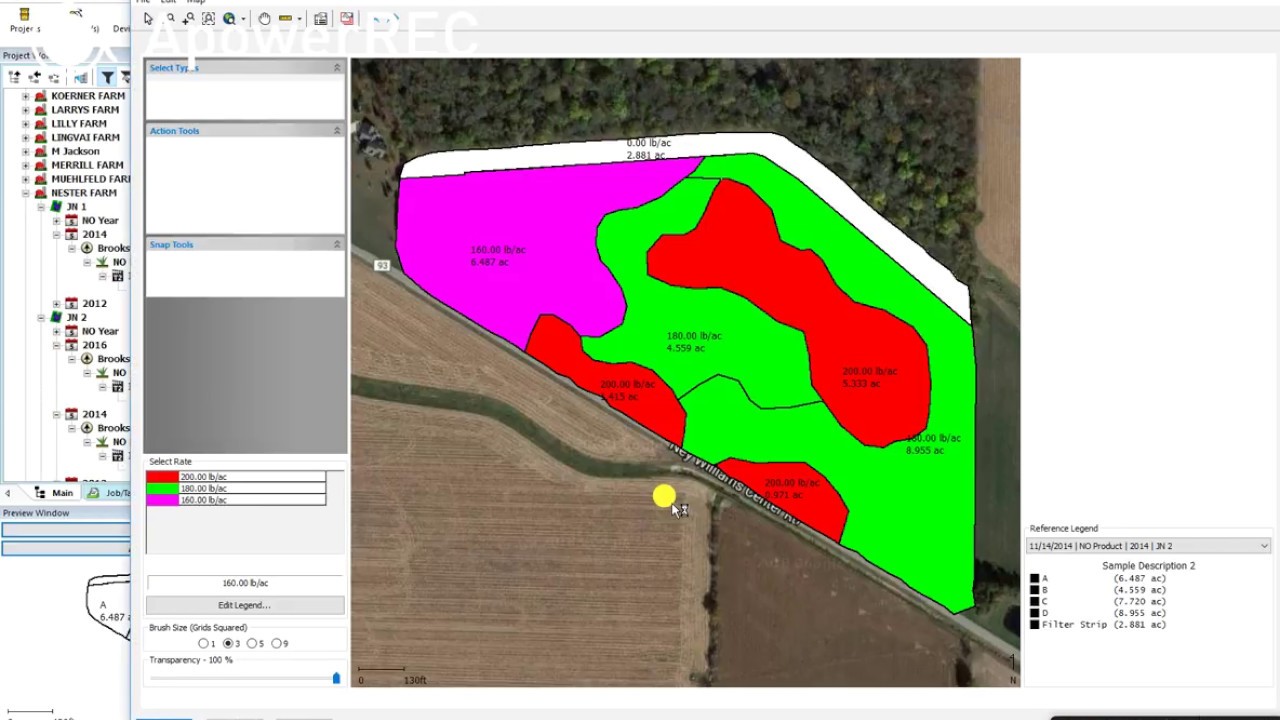Image resolution: width=1280 pixels, height=720 pixels.
Task: Select MERRILL FARM in the tree
Action: coord(87,166)
